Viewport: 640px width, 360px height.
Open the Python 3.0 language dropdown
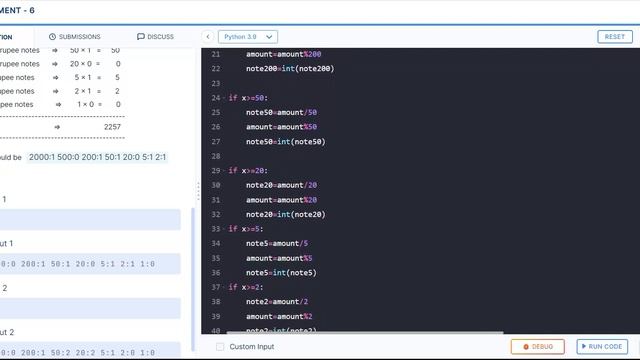(x=248, y=37)
